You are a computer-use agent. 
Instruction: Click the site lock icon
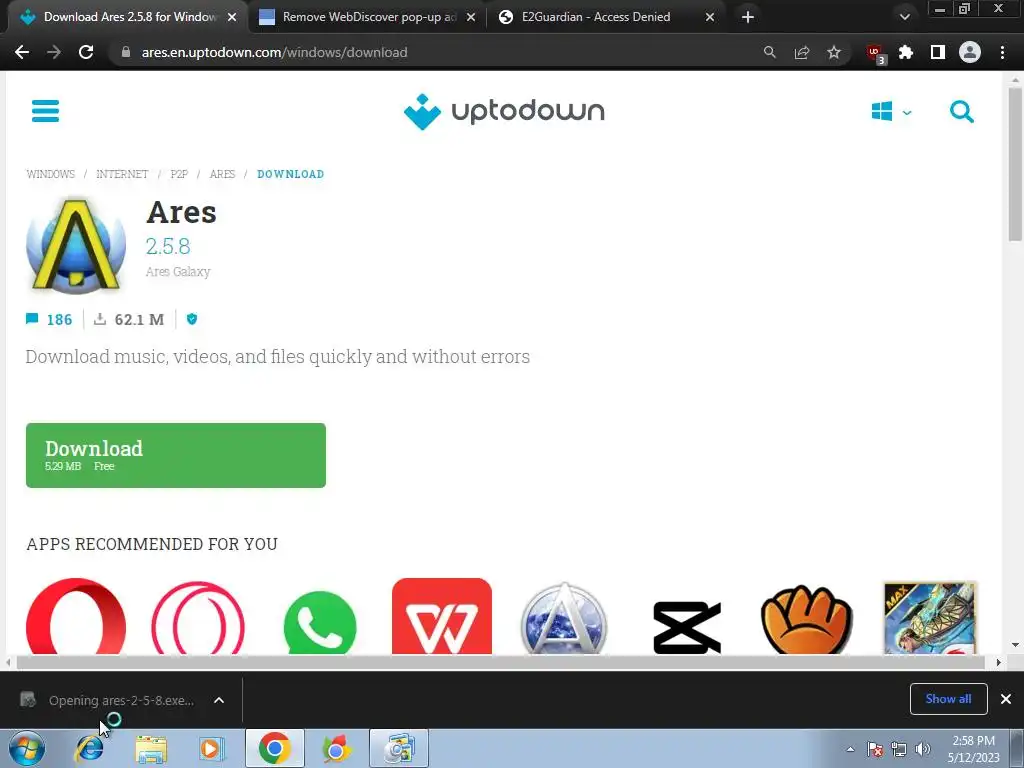click(126, 52)
